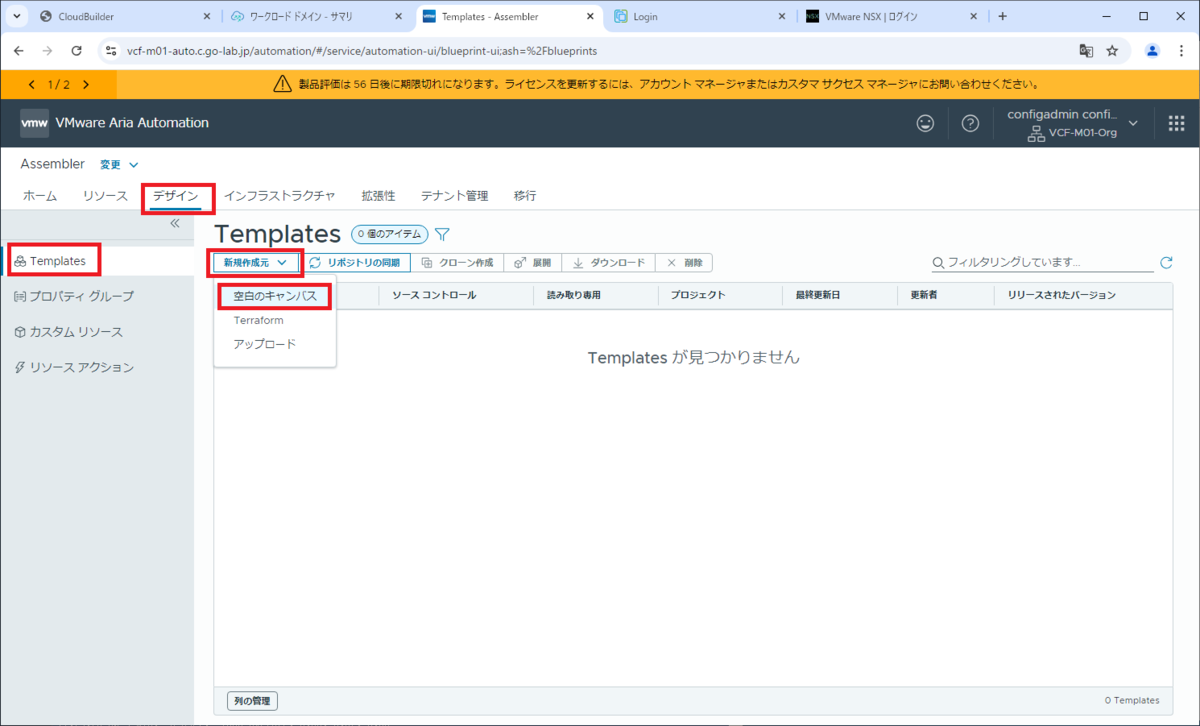1200x726 pixels.
Task: Choose アップロード from the menu
Action: (x=265, y=344)
